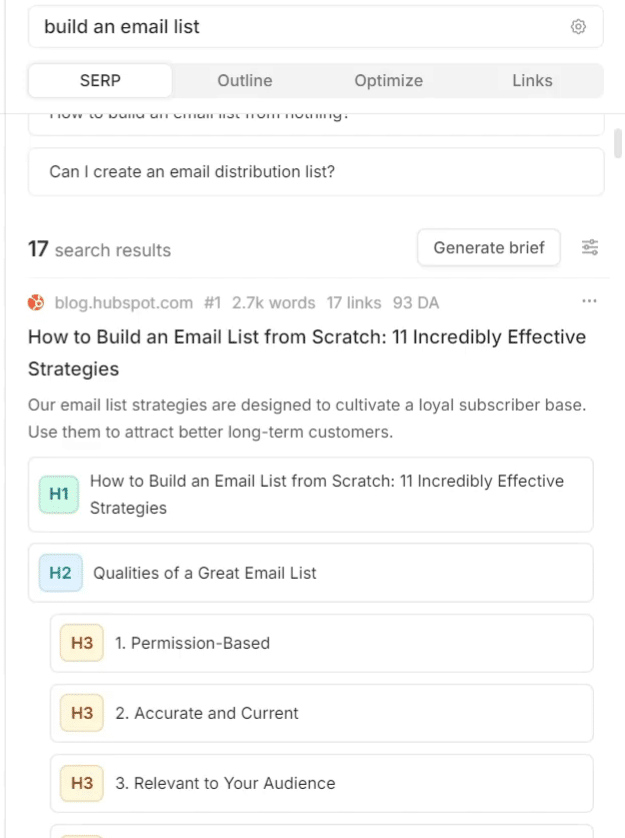The image size is (625, 838).
Task: Open the HubSpot result title link
Action: point(307,353)
